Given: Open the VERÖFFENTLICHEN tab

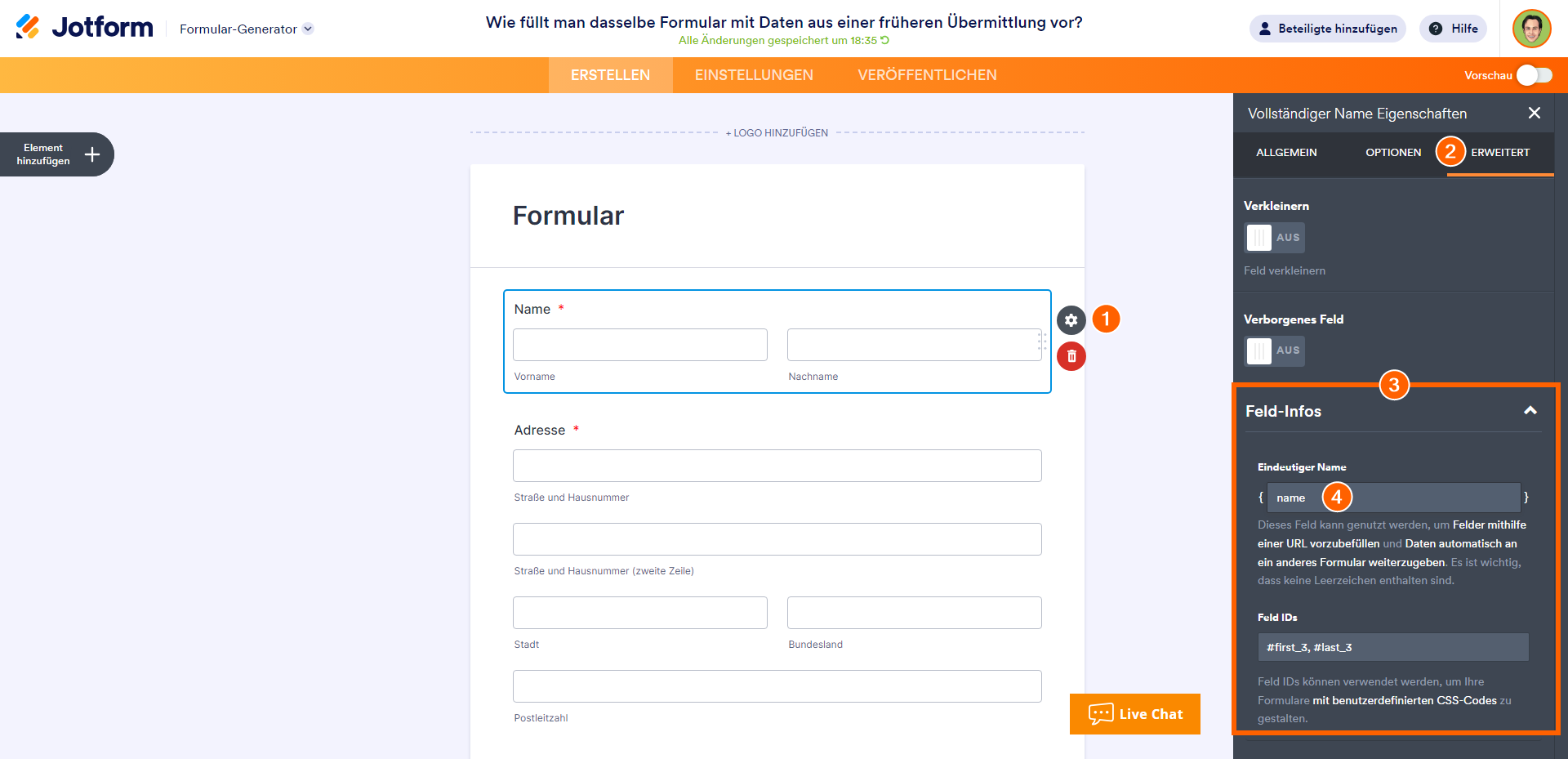Looking at the screenshot, I should 927,75.
